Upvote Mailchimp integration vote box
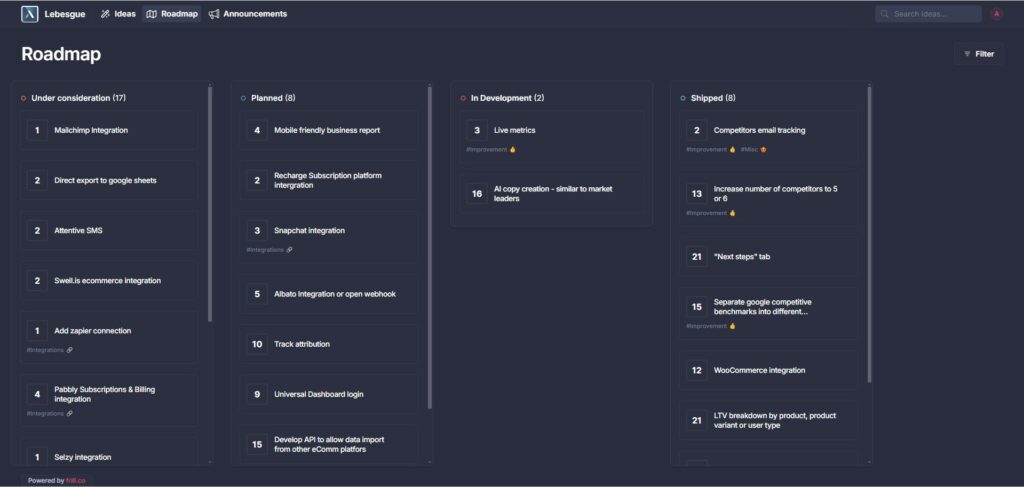The image size is (1024, 487). click(x=37, y=130)
